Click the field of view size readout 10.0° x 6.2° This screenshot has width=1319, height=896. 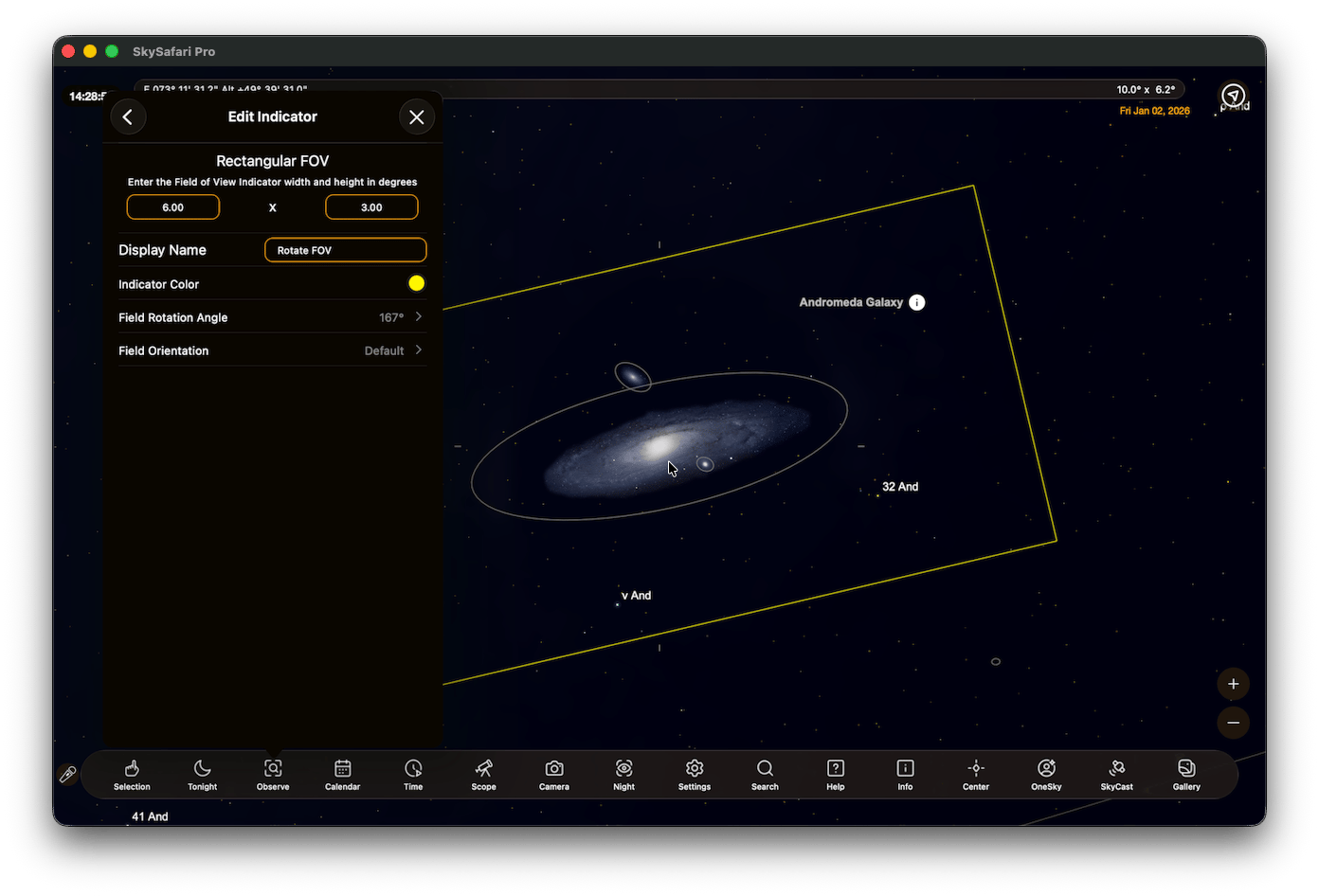1146,90
